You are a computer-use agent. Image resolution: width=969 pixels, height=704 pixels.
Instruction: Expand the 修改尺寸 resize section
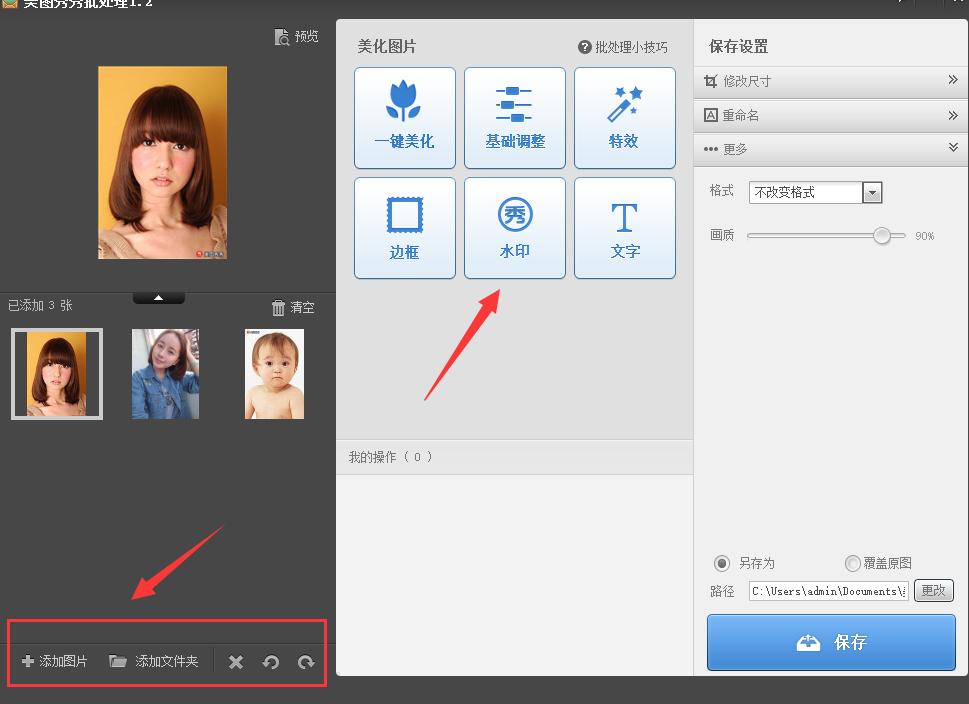(x=830, y=81)
